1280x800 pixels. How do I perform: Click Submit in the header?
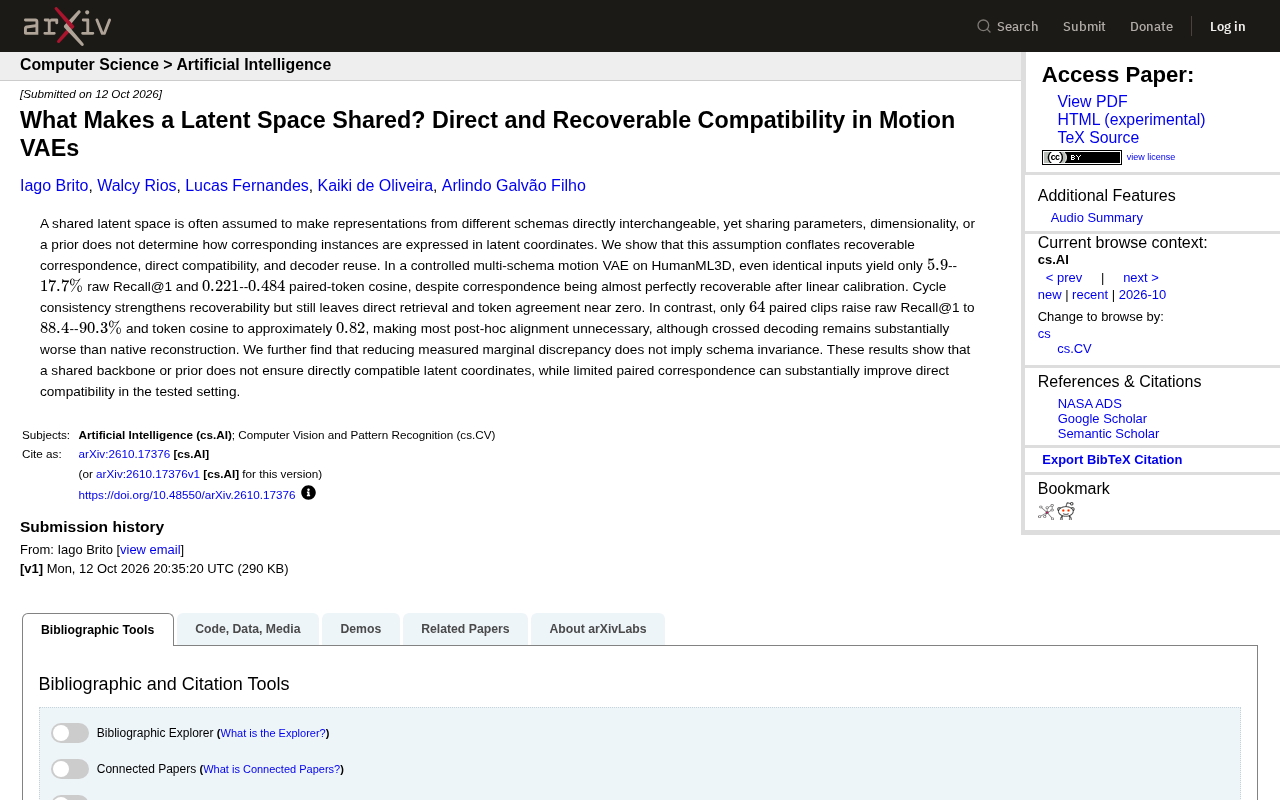[1084, 26]
